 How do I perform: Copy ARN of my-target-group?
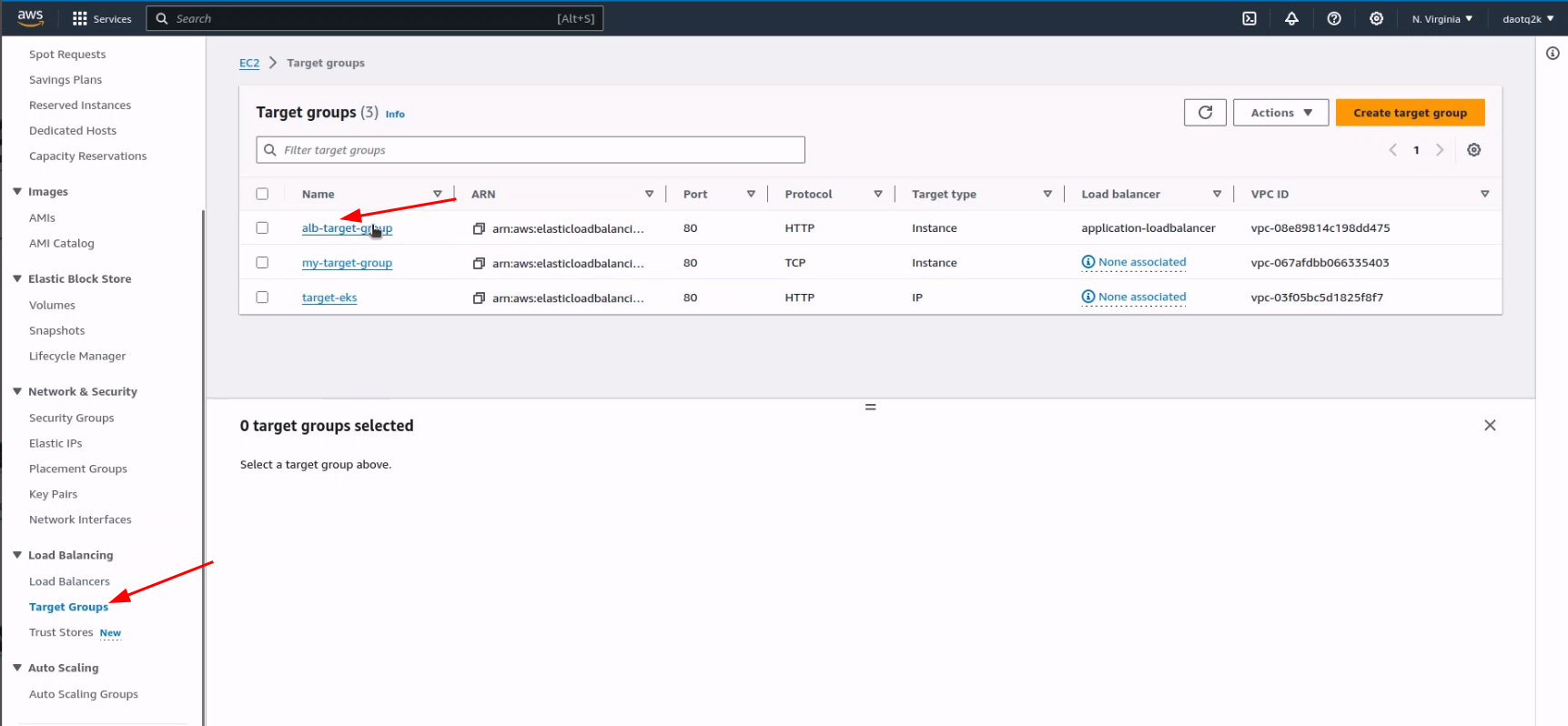click(x=479, y=263)
